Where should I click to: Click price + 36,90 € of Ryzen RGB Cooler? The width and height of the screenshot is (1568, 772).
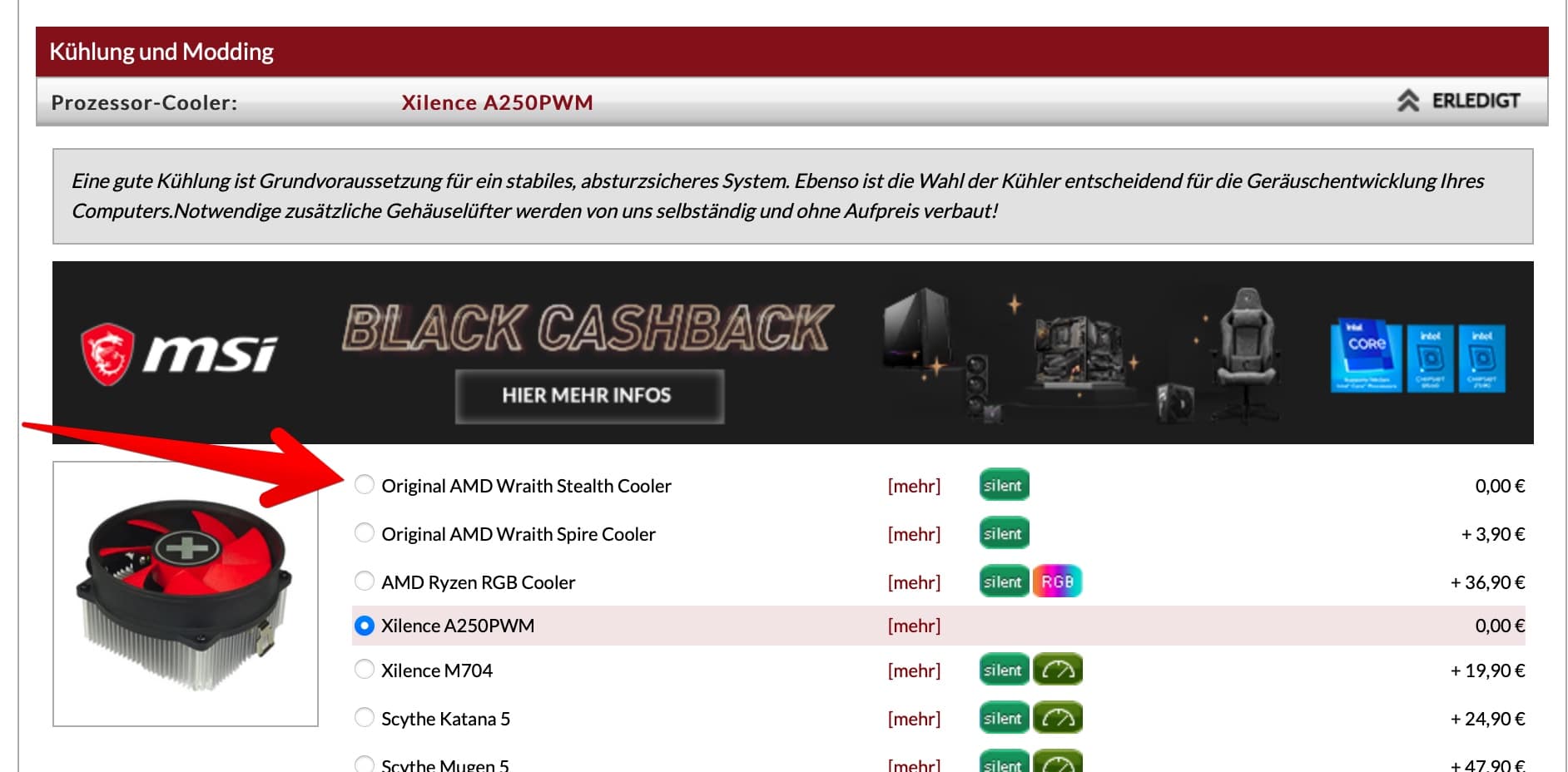[1487, 582]
